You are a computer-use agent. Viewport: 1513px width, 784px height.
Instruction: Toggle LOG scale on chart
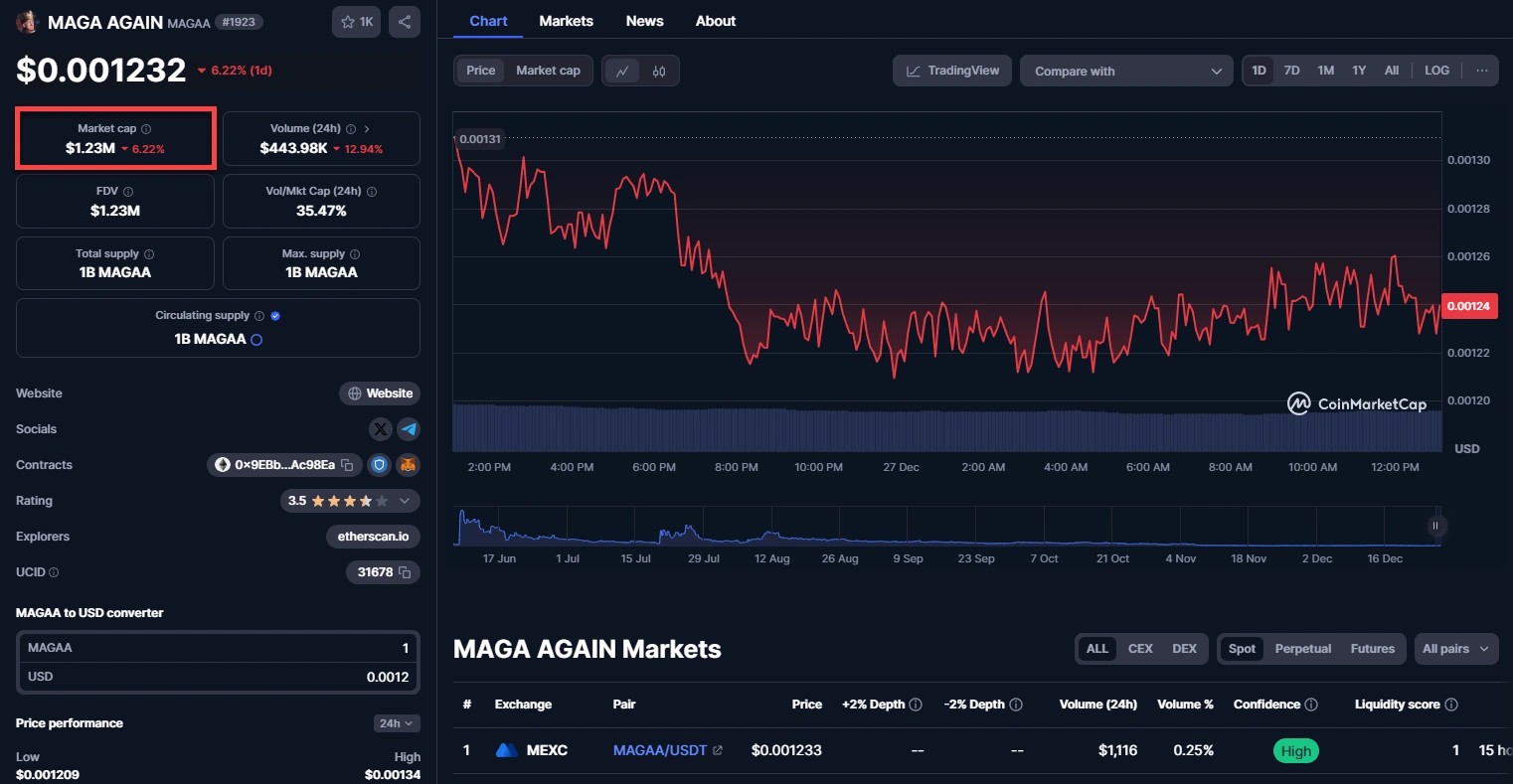point(1436,71)
